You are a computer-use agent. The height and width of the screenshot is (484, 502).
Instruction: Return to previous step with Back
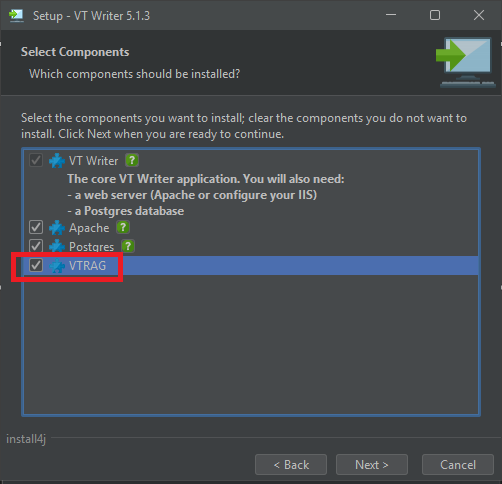(291, 464)
